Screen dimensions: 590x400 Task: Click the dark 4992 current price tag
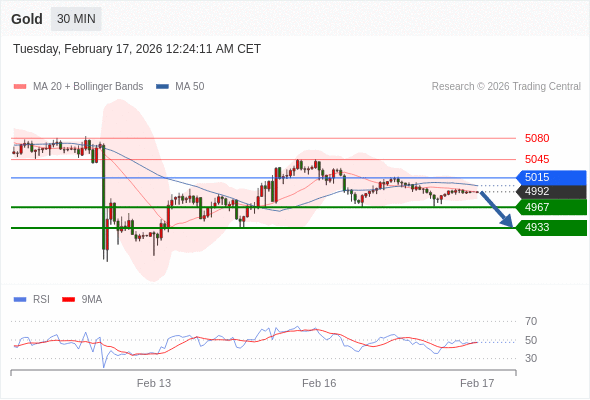coord(551,192)
